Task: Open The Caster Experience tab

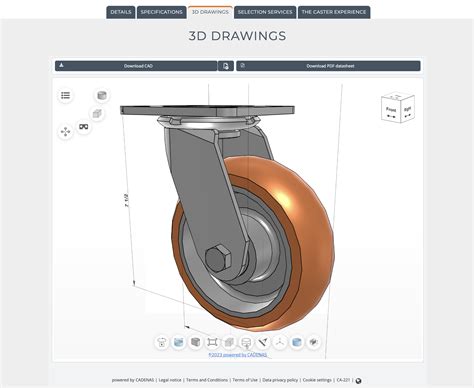Action: [x=334, y=12]
